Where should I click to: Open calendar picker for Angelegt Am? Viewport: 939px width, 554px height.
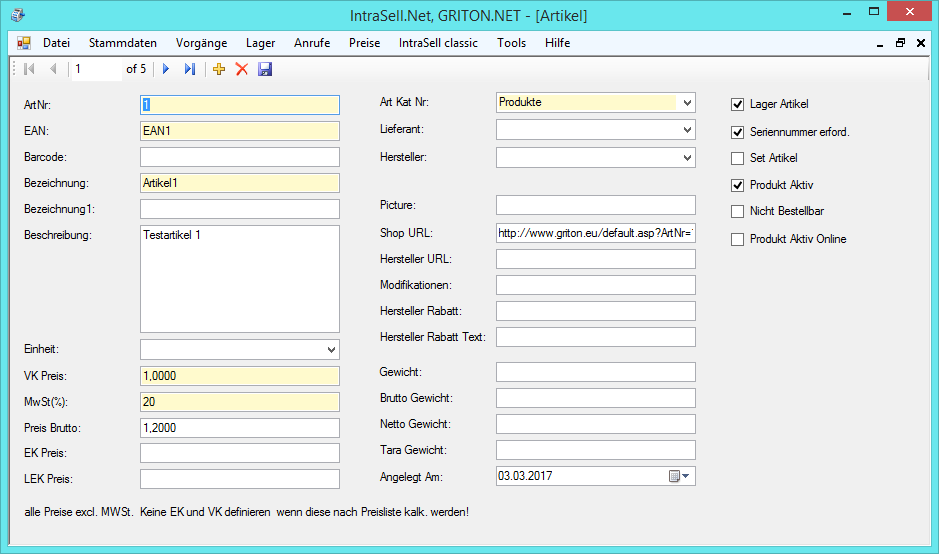coord(679,476)
